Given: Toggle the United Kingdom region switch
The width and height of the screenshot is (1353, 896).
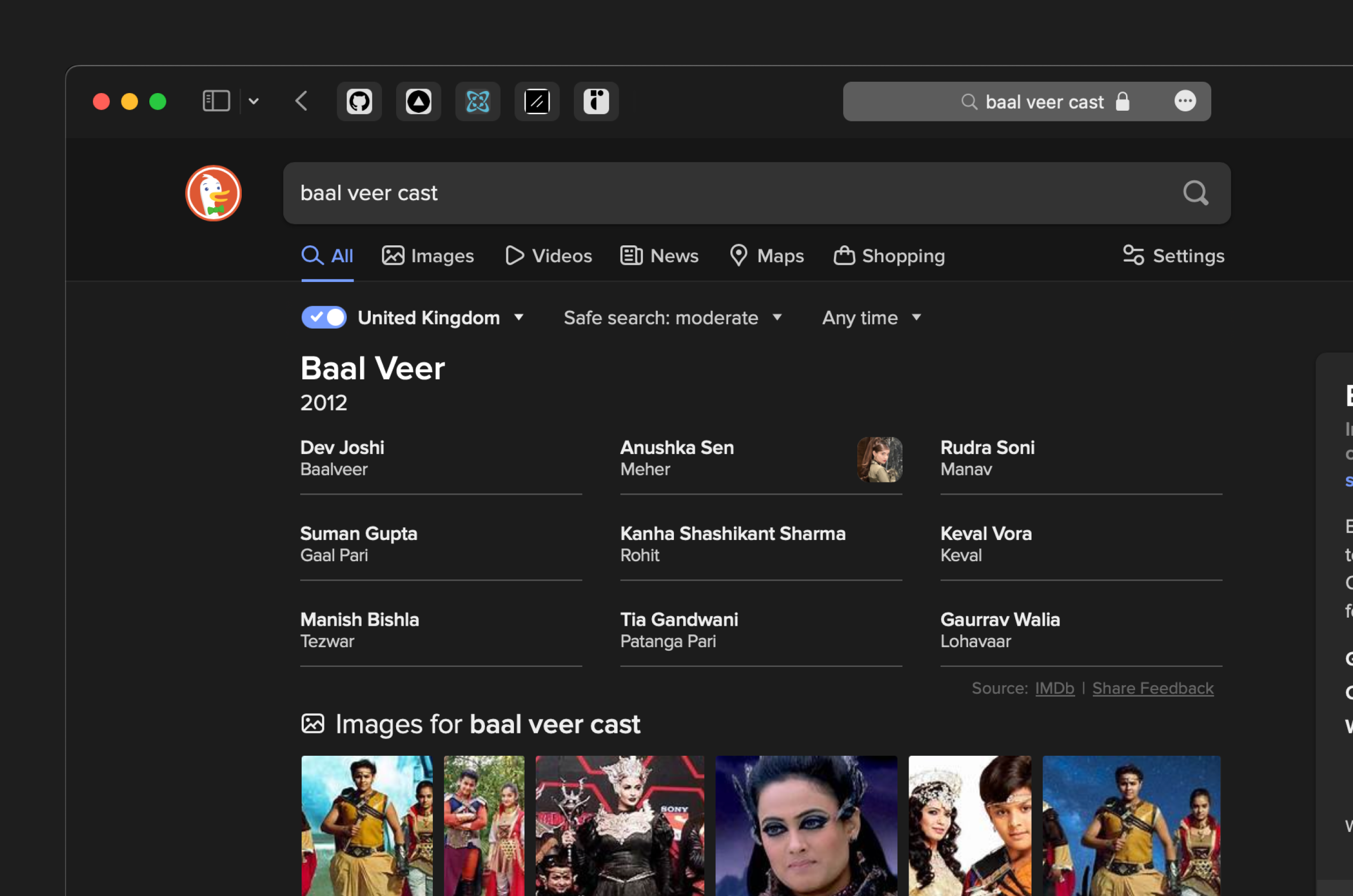Looking at the screenshot, I should 324,317.
